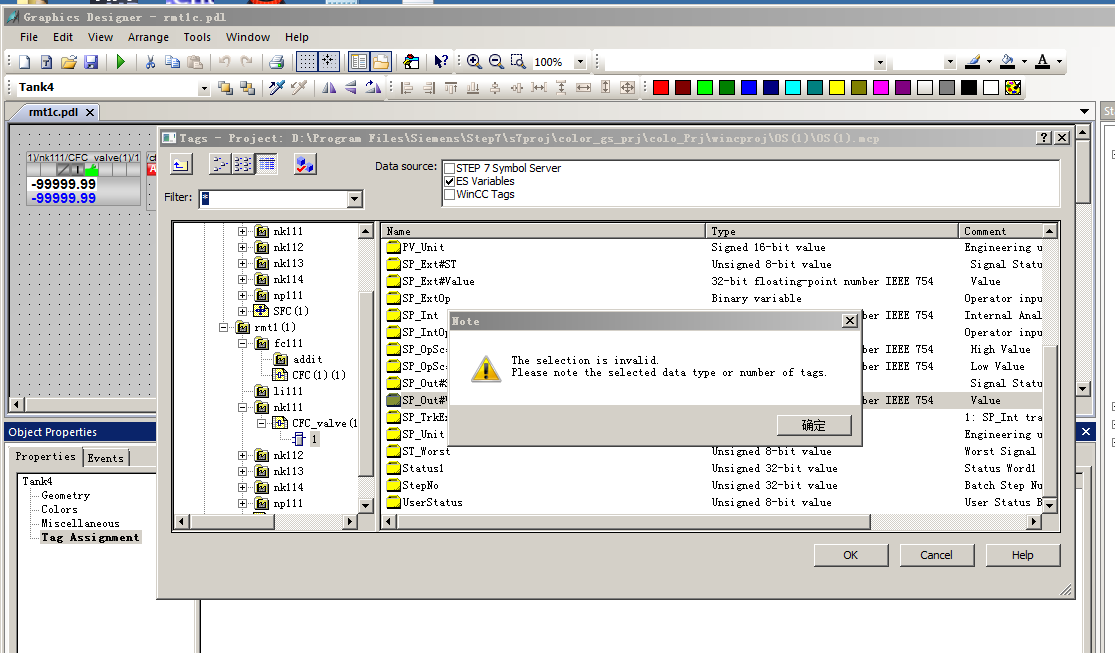This screenshot has height=653, width=1115.
Task: Click OK in the Tags dialog
Action: pyautogui.click(x=851, y=556)
